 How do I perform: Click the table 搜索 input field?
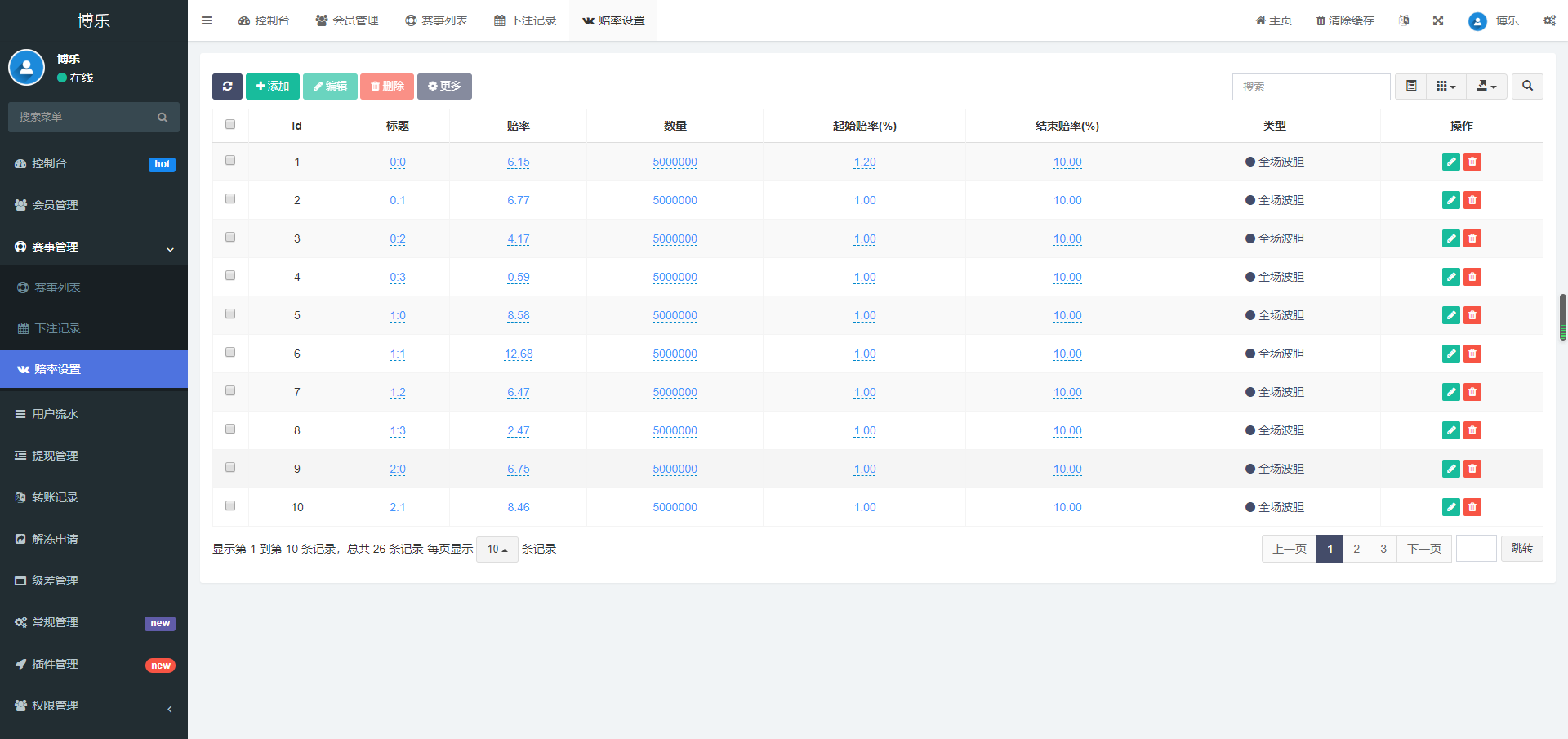[x=1312, y=87]
